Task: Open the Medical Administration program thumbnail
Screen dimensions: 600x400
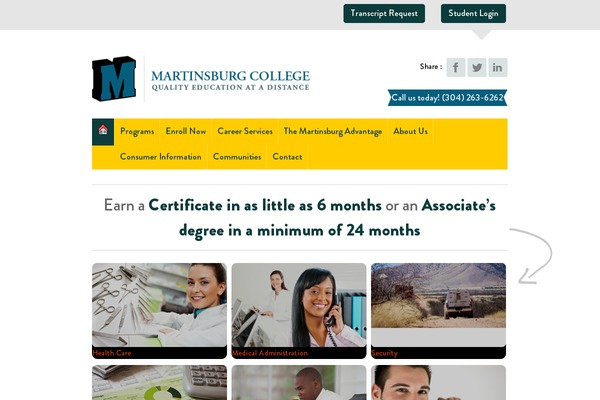Action: coord(299,311)
